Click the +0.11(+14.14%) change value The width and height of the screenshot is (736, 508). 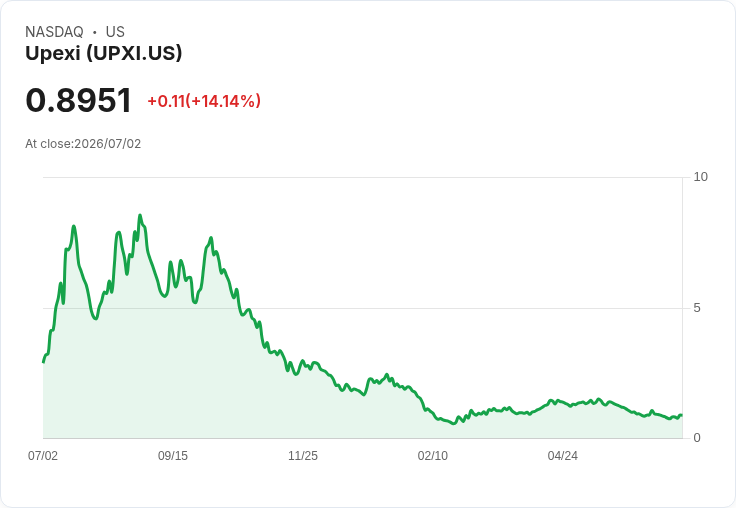(x=204, y=101)
